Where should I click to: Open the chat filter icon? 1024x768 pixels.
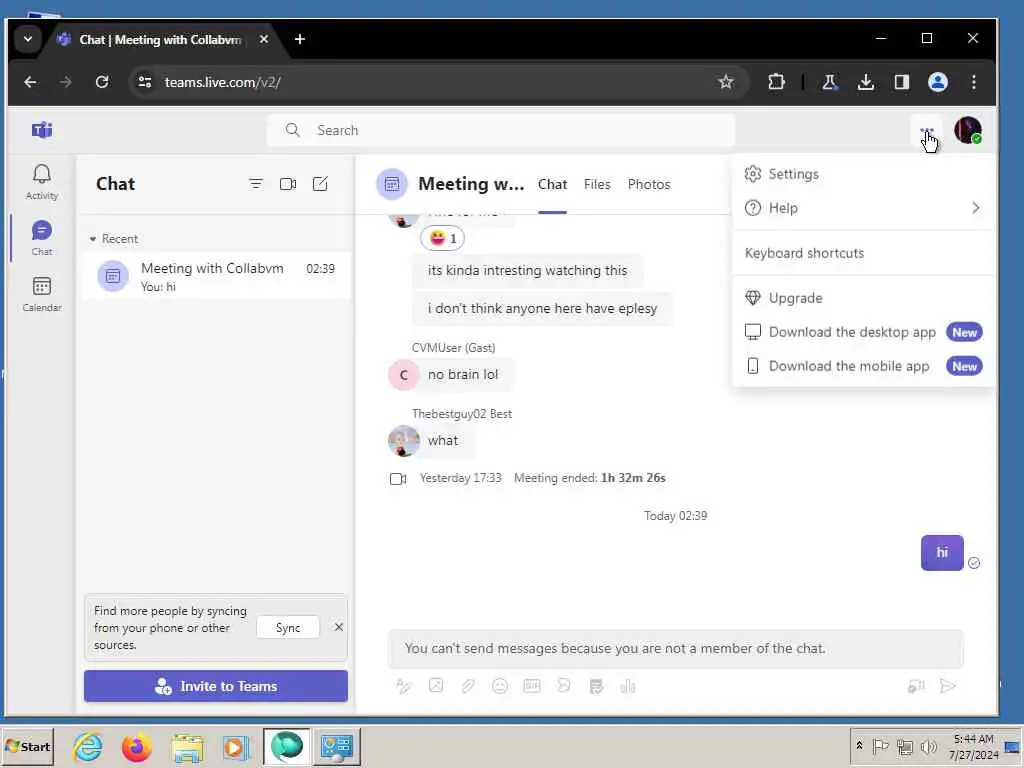click(256, 184)
